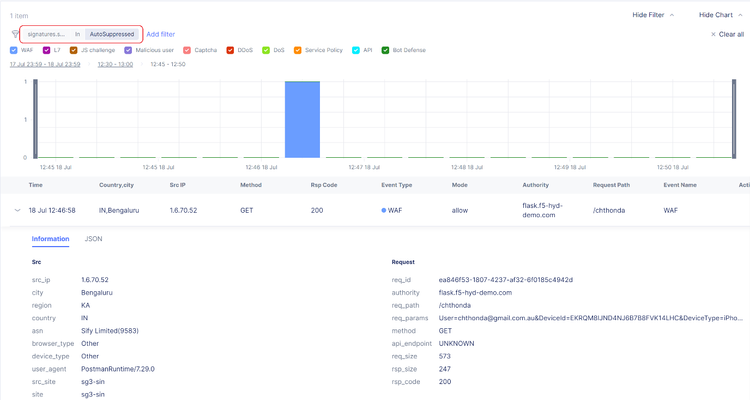Collapse the filter with Hide Filter
The image size is (750, 400).
(x=653, y=15)
